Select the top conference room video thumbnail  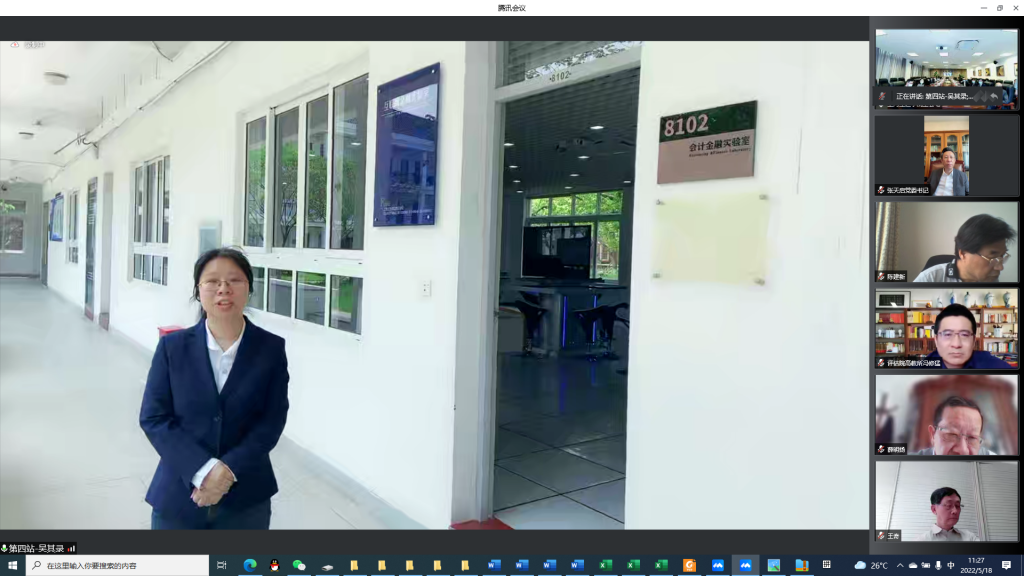(946, 68)
